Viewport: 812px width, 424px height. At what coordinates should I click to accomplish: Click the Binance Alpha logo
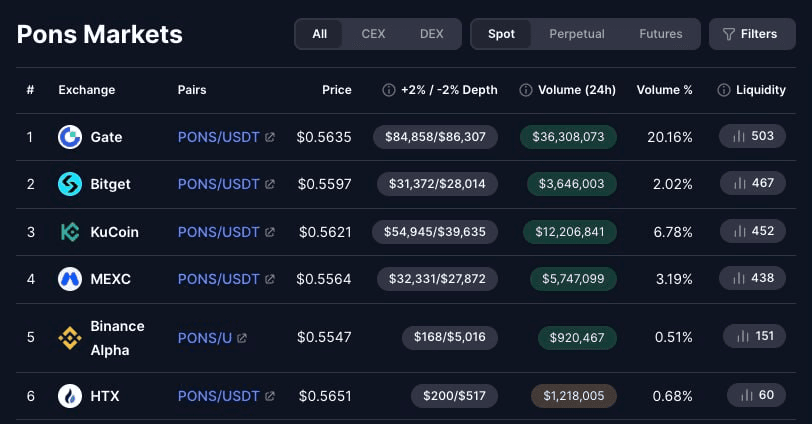pyautogui.click(x=70, y=338)
